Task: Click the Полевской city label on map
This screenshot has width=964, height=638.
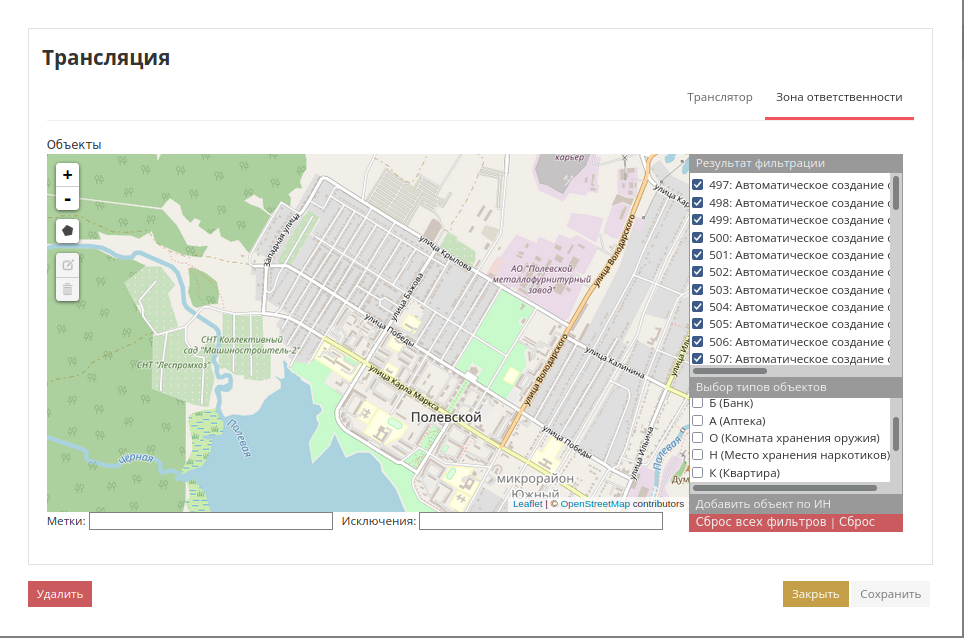Action: (x=446, y=417)
